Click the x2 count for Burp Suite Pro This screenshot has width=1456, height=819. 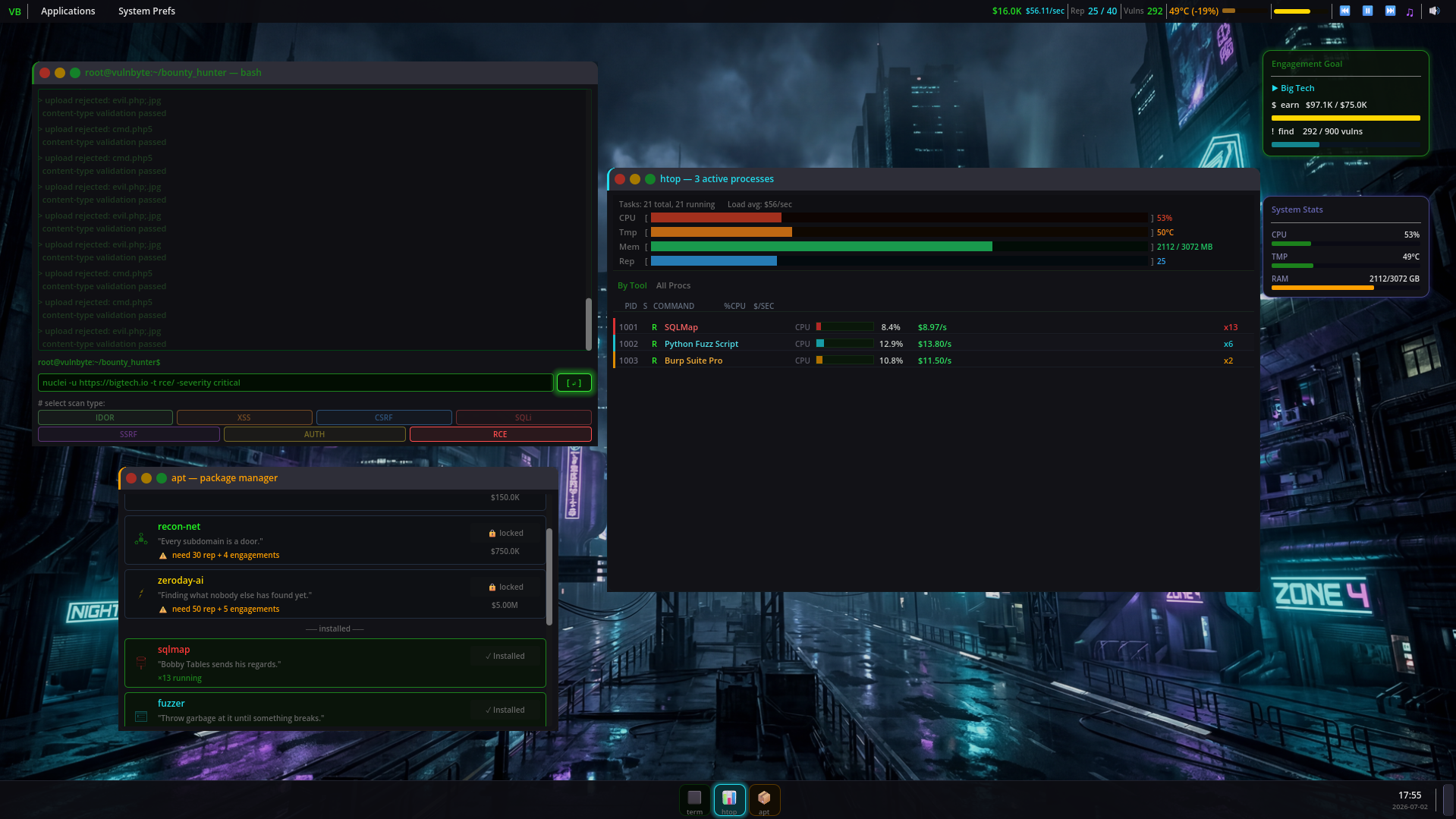(1228, 361)
